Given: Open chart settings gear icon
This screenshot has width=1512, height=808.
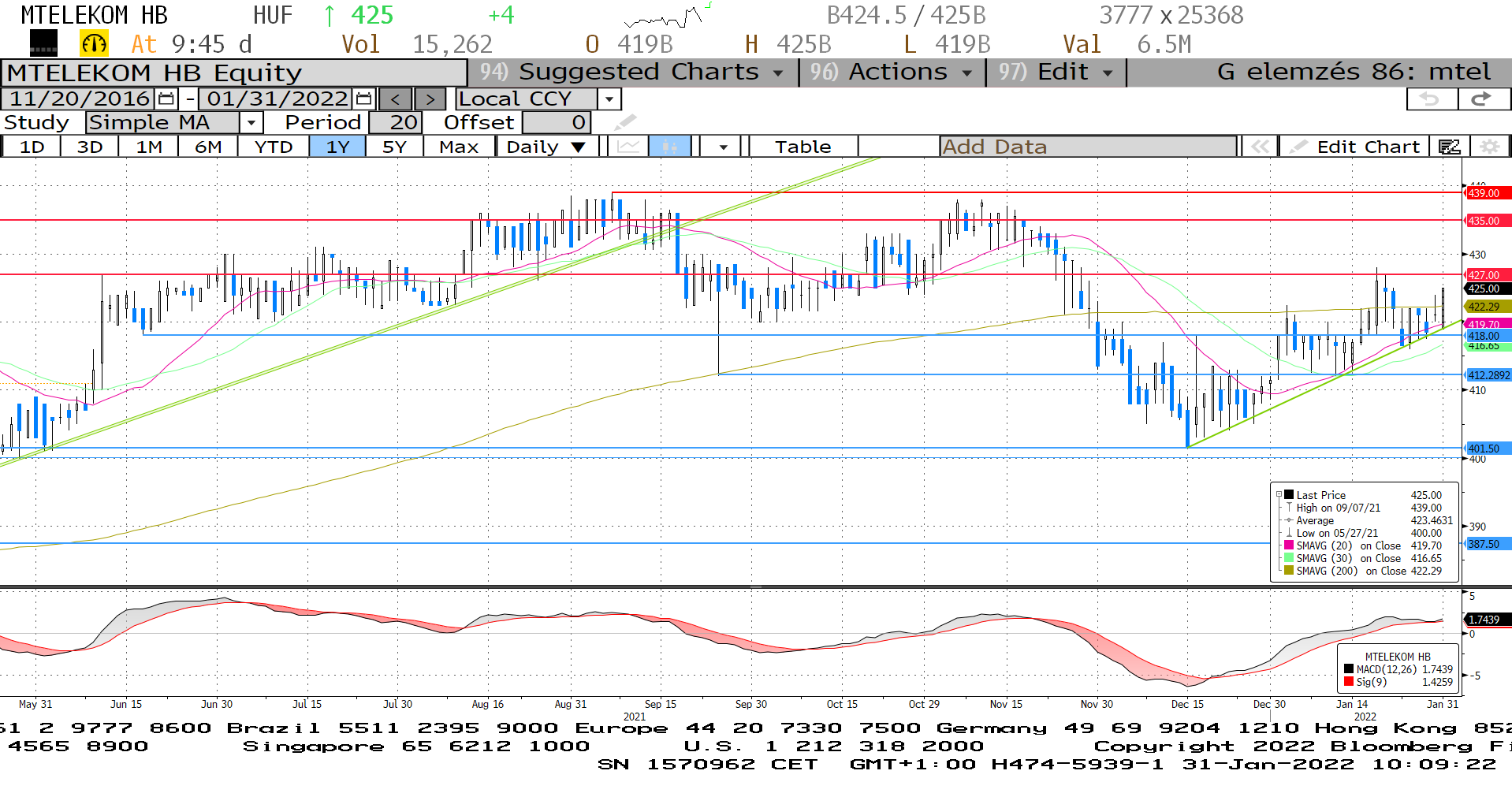Looking at the screenshot, I should pos(1489,147).
